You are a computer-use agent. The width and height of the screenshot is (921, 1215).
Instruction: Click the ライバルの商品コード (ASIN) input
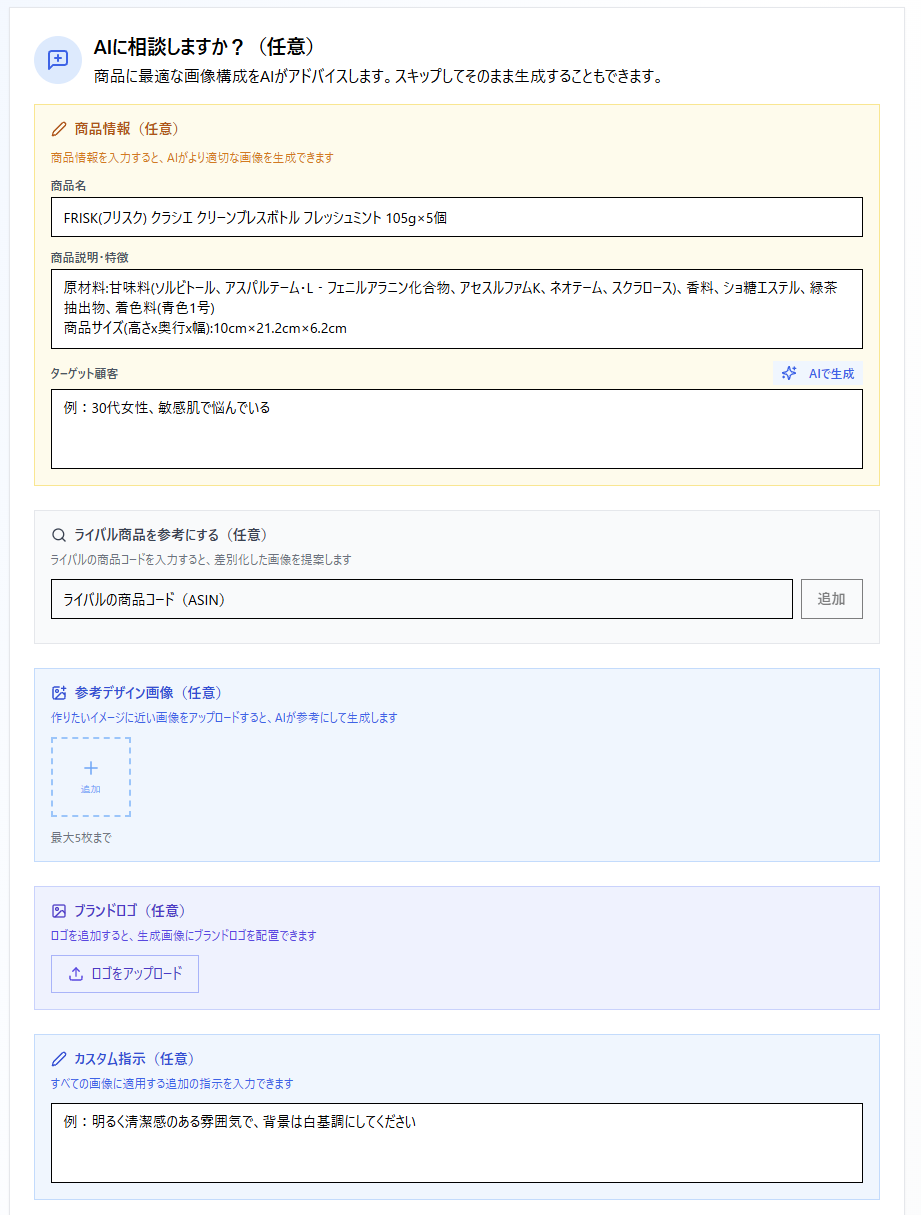pos(421,599)
